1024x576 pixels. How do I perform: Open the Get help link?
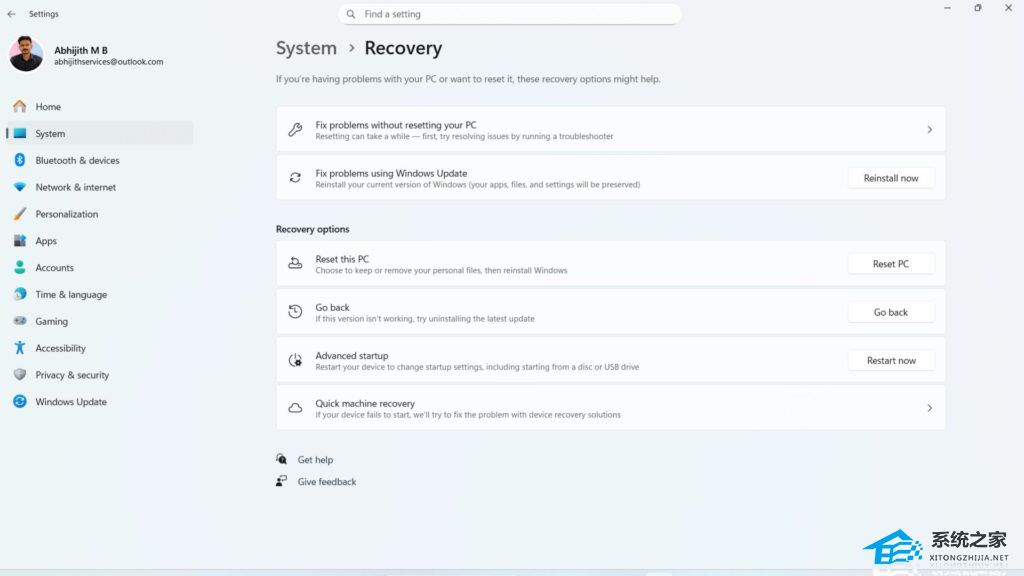315,460
